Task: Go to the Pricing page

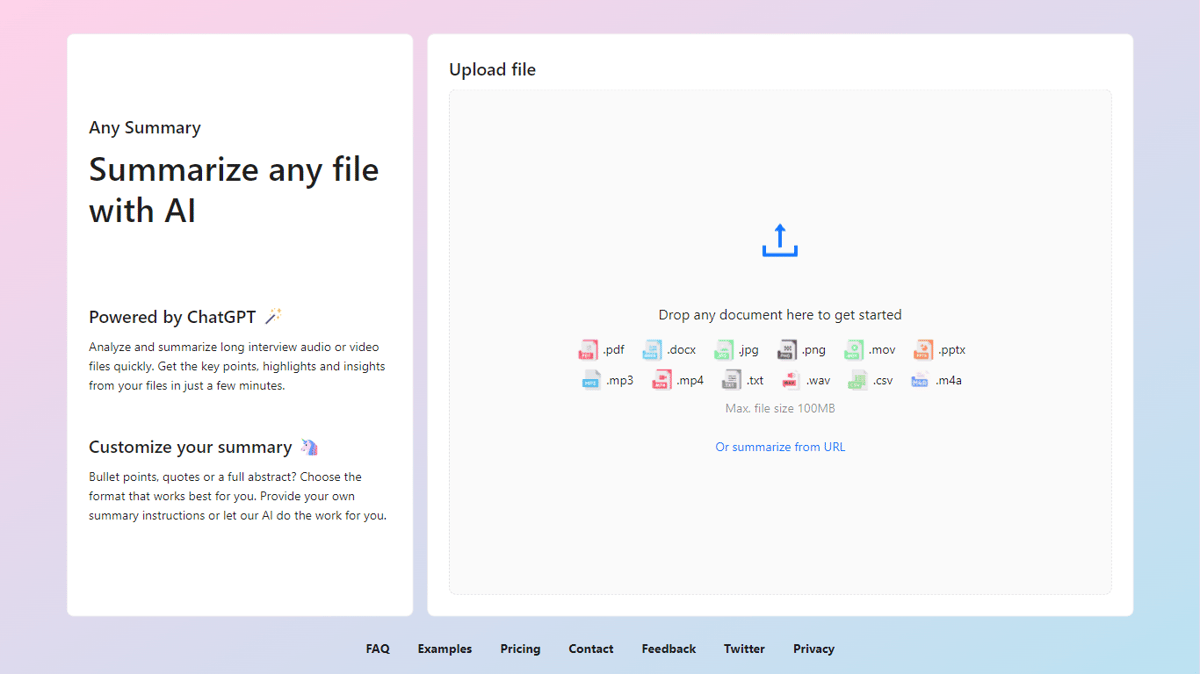Action: [520, 649]
